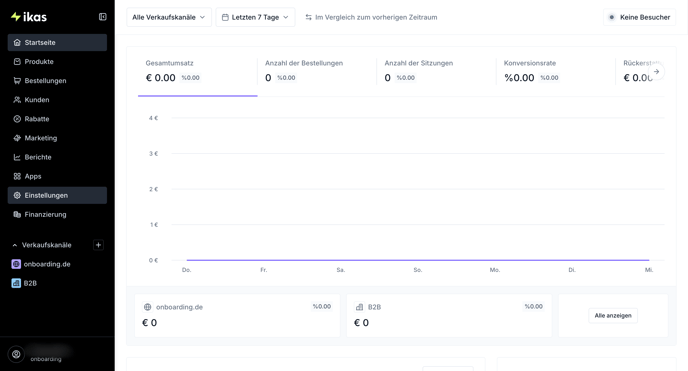The image size is (688, 371).
Task: Open Marketing section
Action: coord(57,138)
